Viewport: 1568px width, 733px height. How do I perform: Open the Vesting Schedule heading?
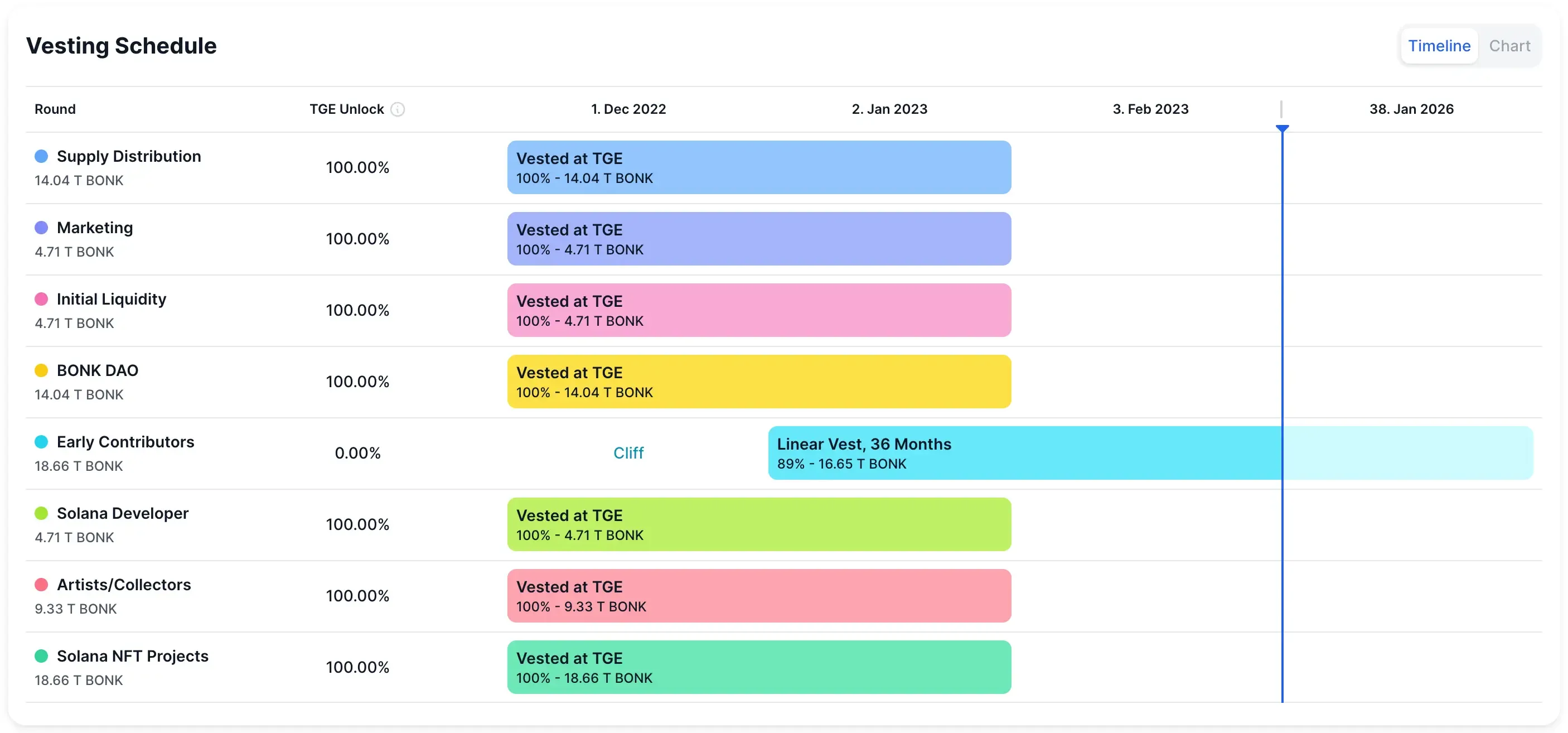[121, 45]
